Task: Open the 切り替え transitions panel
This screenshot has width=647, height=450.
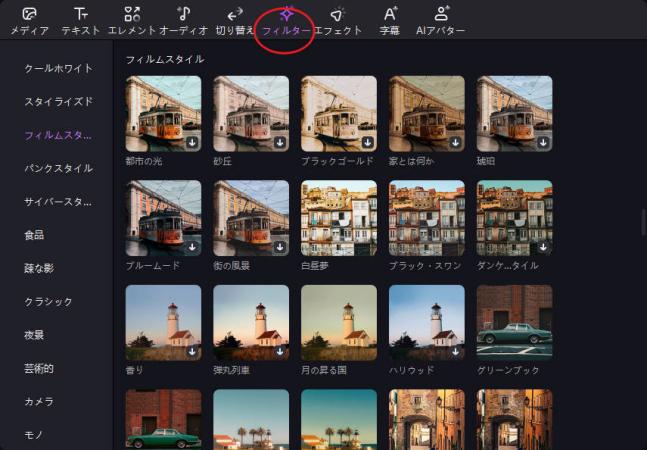Action: click(x=235, y=21)
